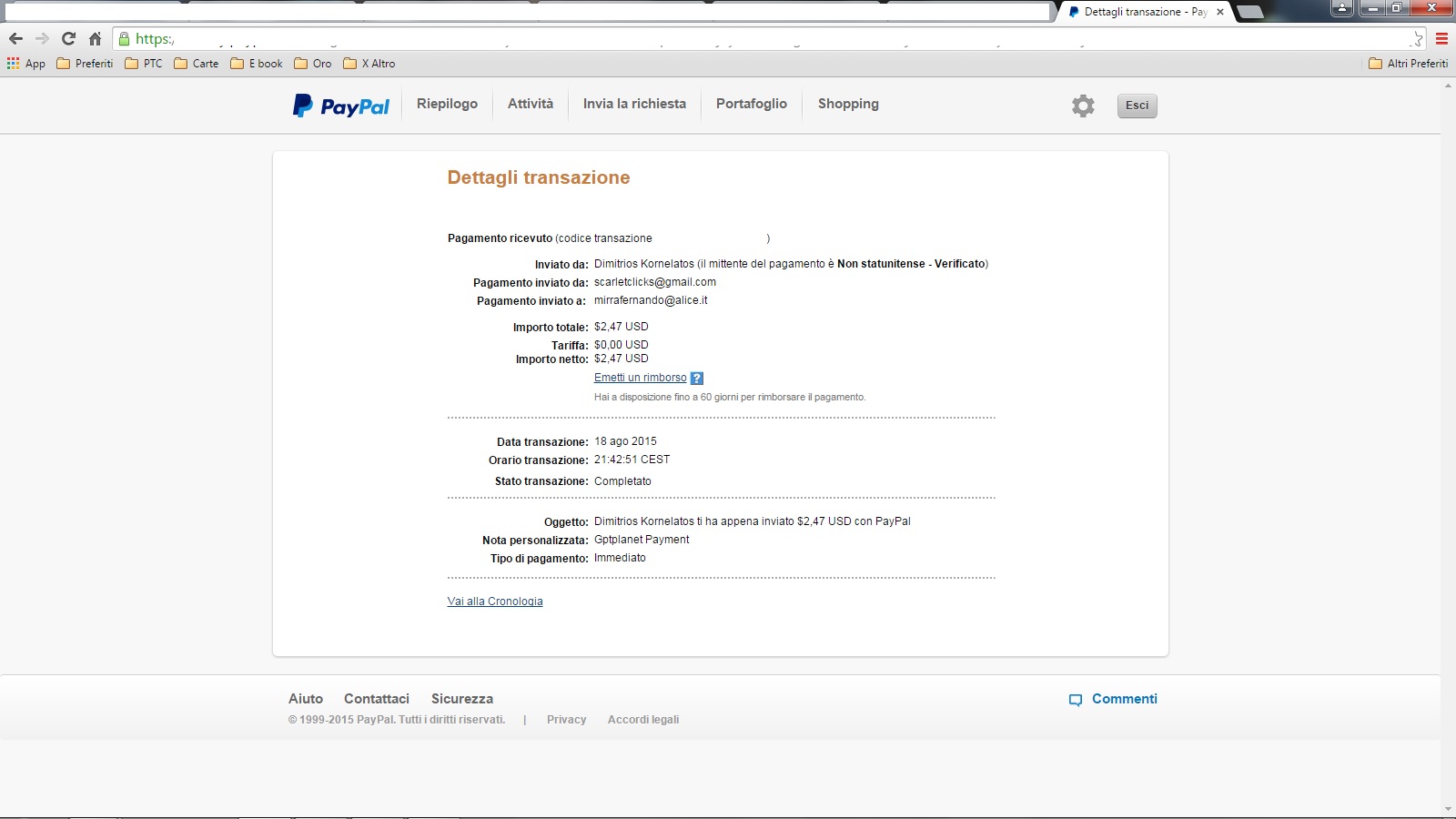Image resolution: width=1456 pixels, height=819 pixels.
Task: Open the Portafoglio tab
Action: [752, 104]
